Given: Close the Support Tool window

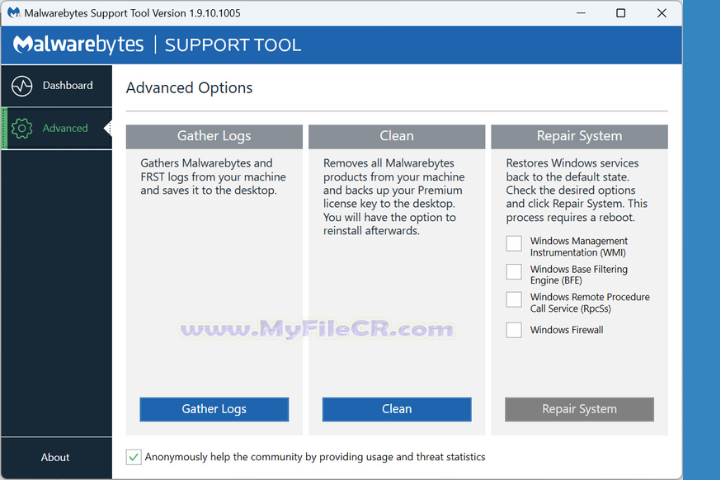Looking at the screenshot, I should click(x=661, y=13).
